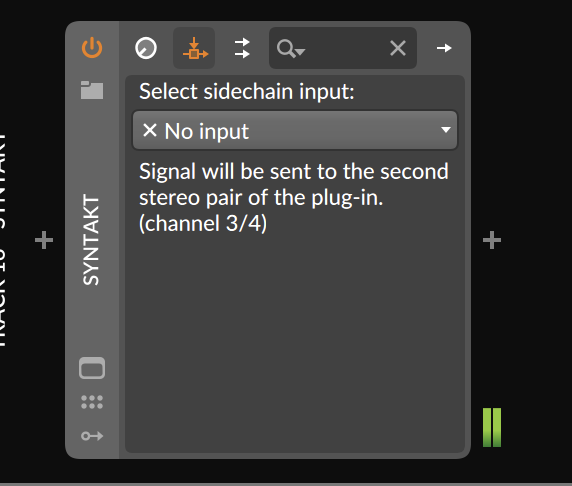The height and width of the screenshot is (486, 572).
Task: Add device before SYNTAKT using left plus
Action: tap(44, 240)
